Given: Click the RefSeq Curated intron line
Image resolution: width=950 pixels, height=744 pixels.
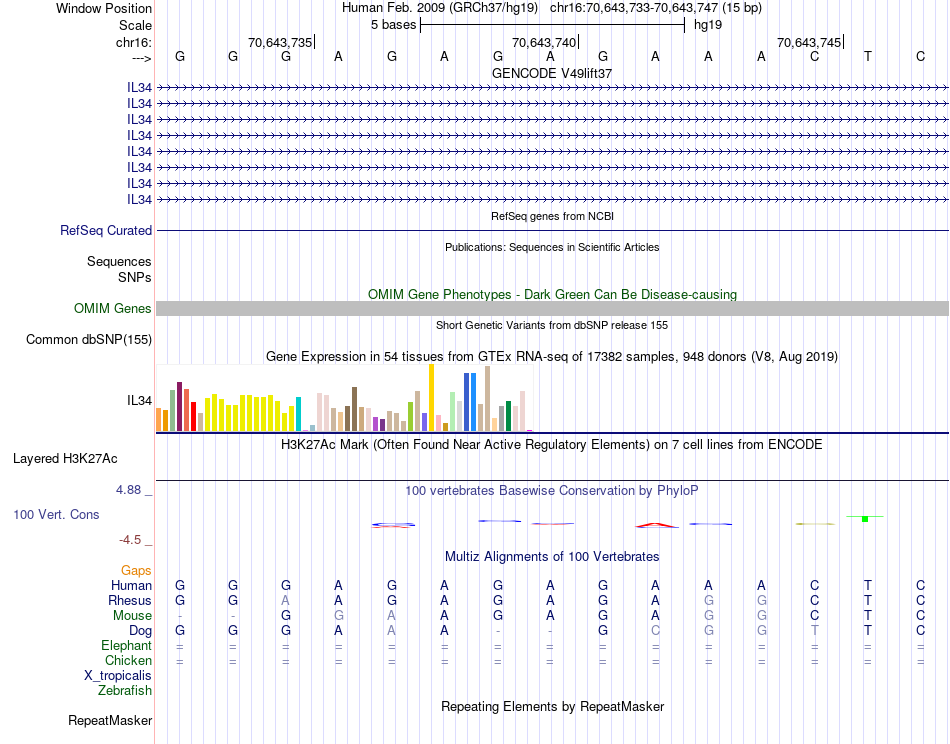Looking at the screenshot, I should tap(552, 230).
